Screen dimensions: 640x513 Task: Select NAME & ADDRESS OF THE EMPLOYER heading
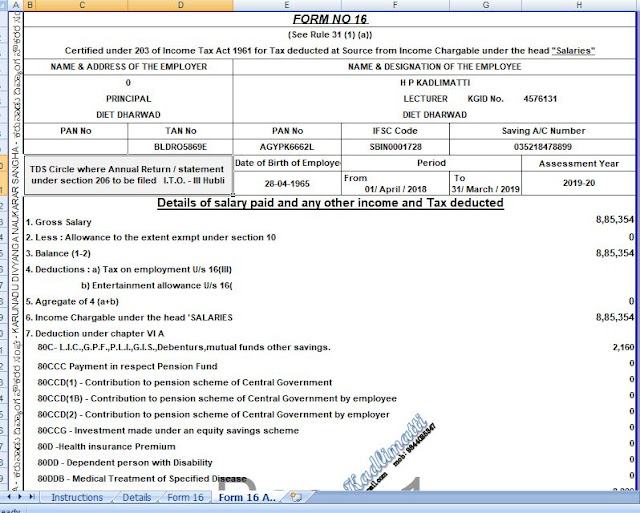pyautogui.click(x=129, y=67)
